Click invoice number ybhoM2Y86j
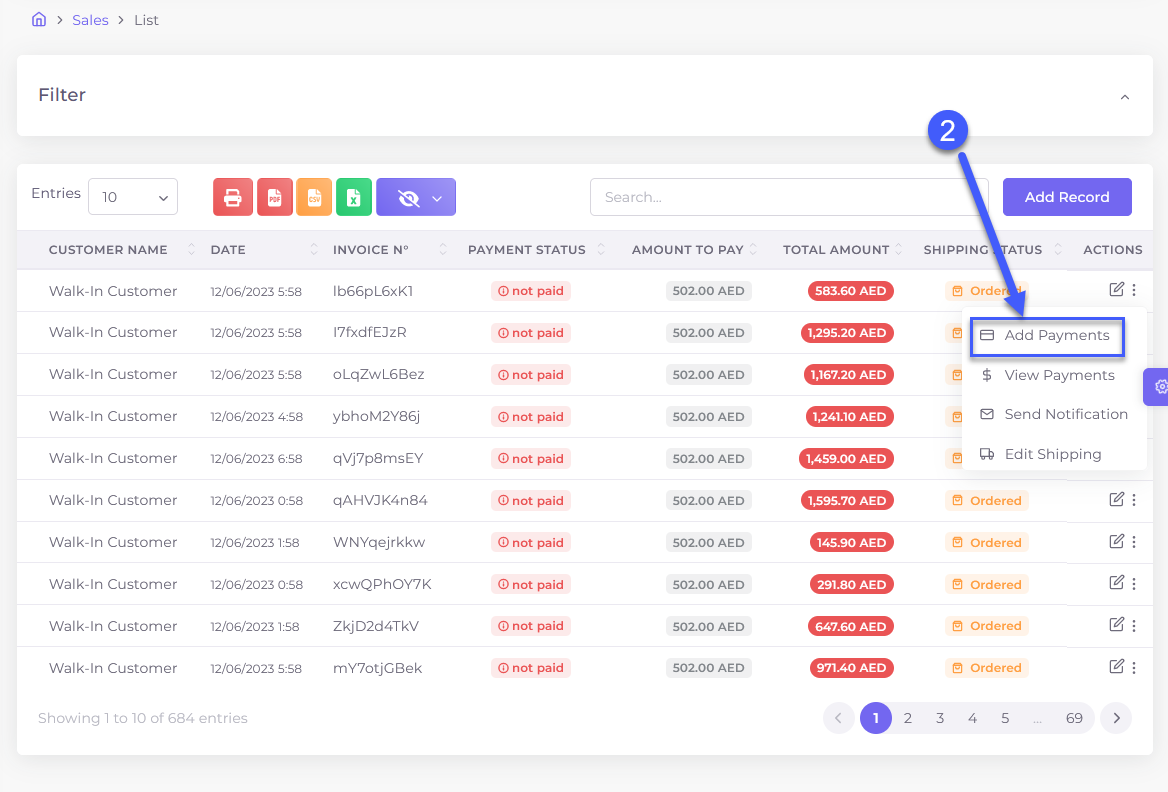Viewport: 1168px width, 792px height. pyautogui.click(x=376, y=416)
